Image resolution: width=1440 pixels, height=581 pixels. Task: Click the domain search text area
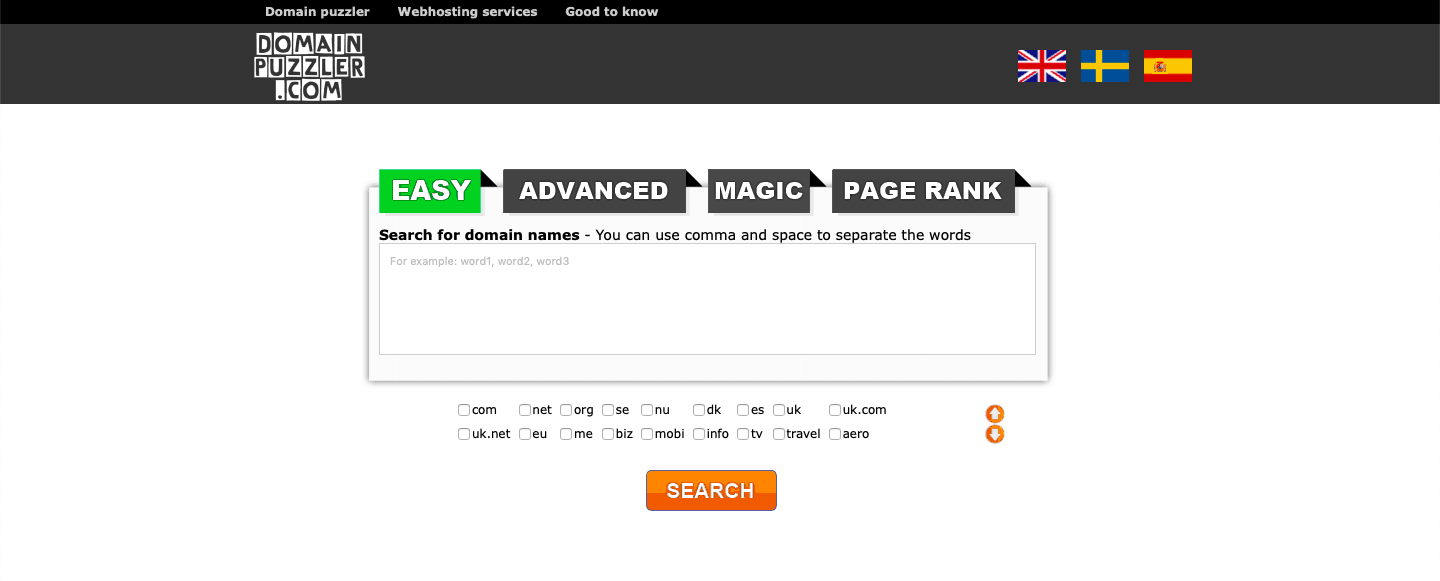pyautogui.click(x=707, y=298)
